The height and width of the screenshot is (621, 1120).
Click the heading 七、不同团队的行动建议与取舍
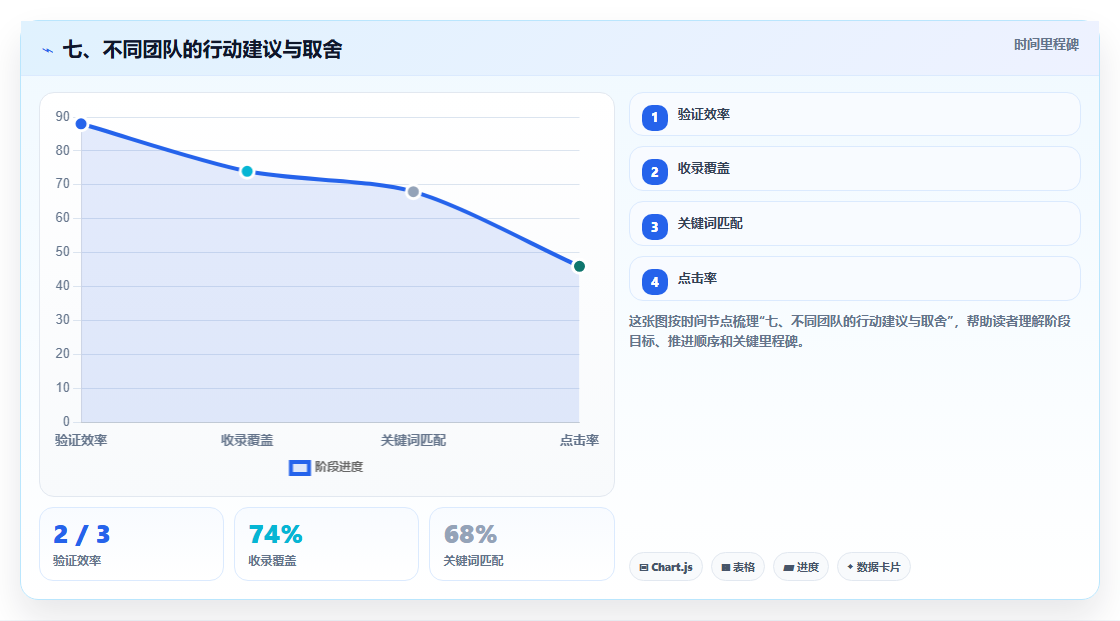[x=202, y=49]
